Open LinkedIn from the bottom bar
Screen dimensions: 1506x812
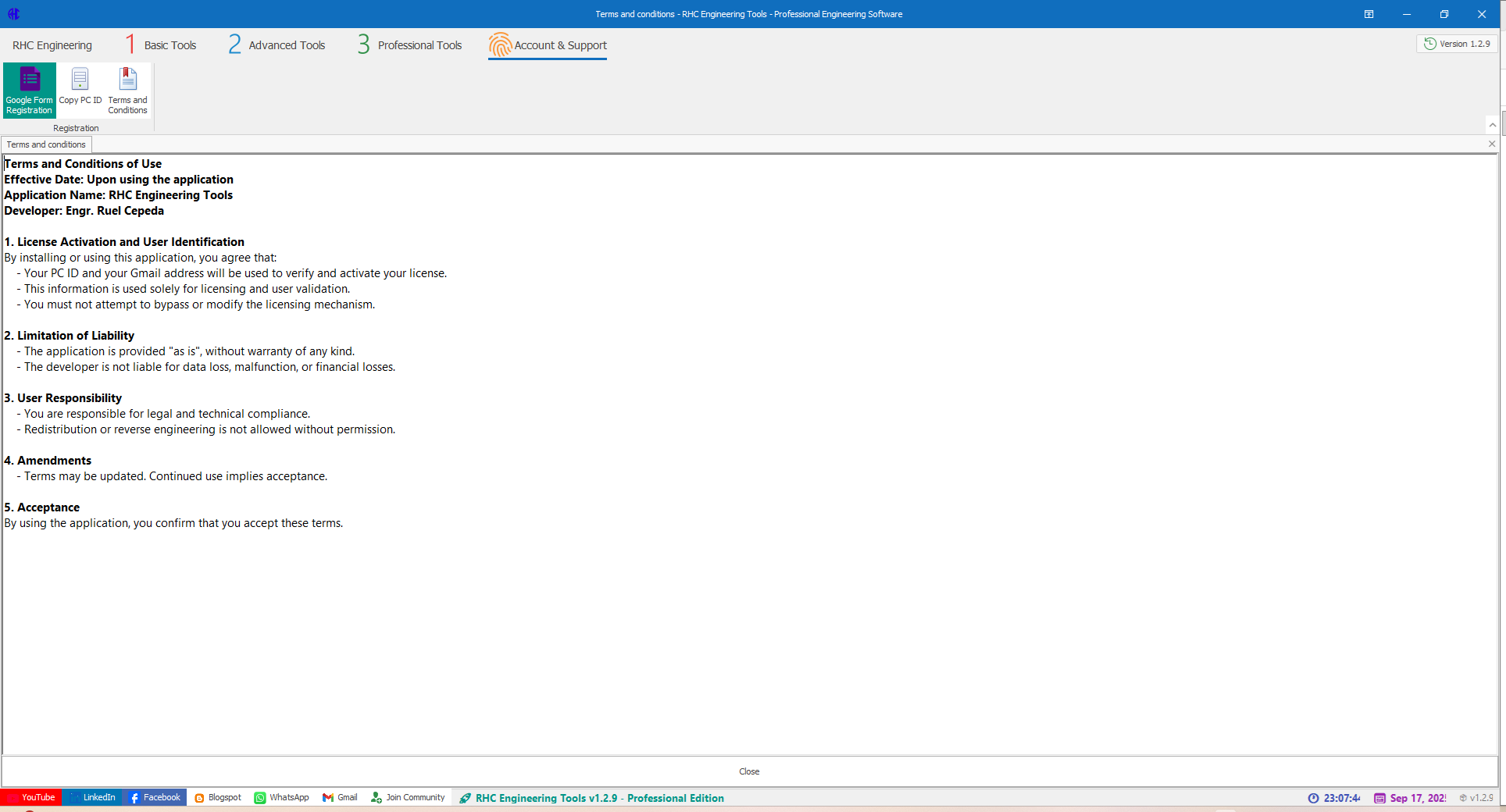93,797
